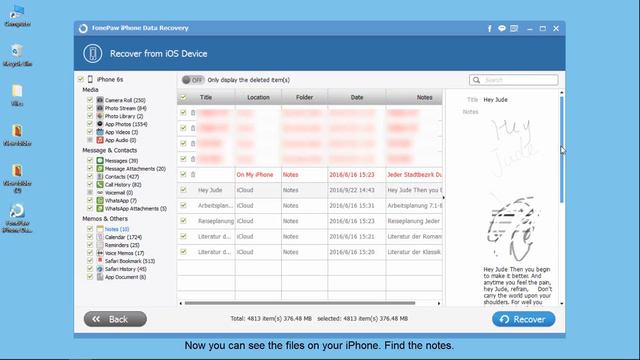Click the App Audio icon
The image size is (640, 360).
pyautogui.click(x=100, y=140)
